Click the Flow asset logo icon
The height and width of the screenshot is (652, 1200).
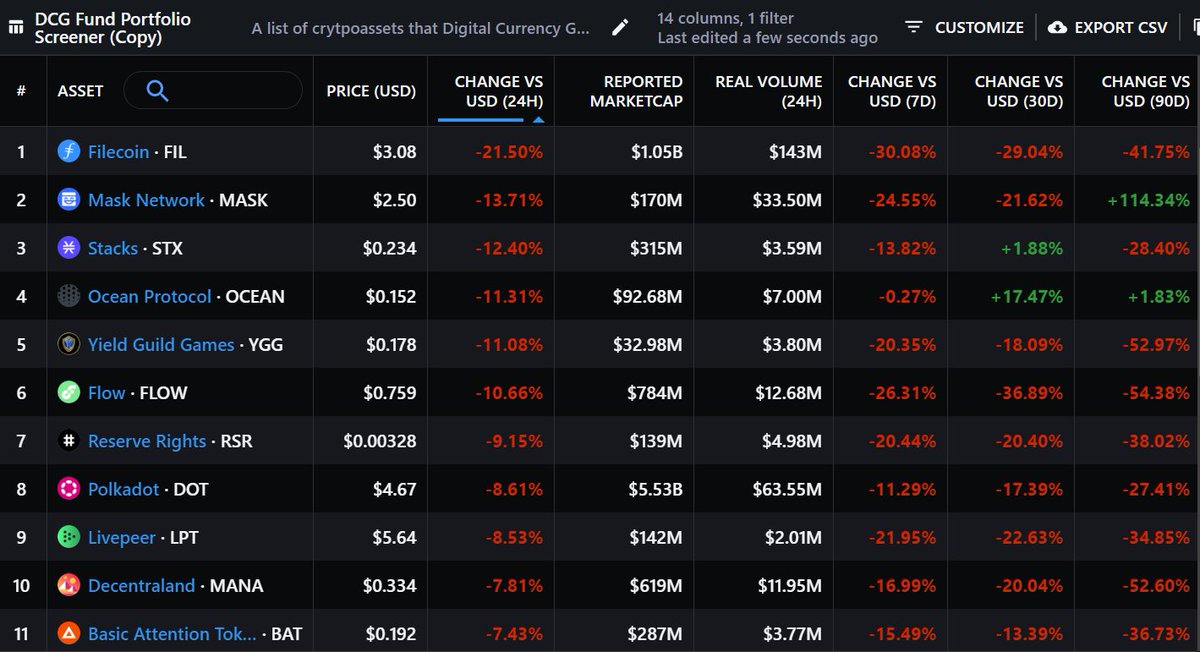click(69, 393)
